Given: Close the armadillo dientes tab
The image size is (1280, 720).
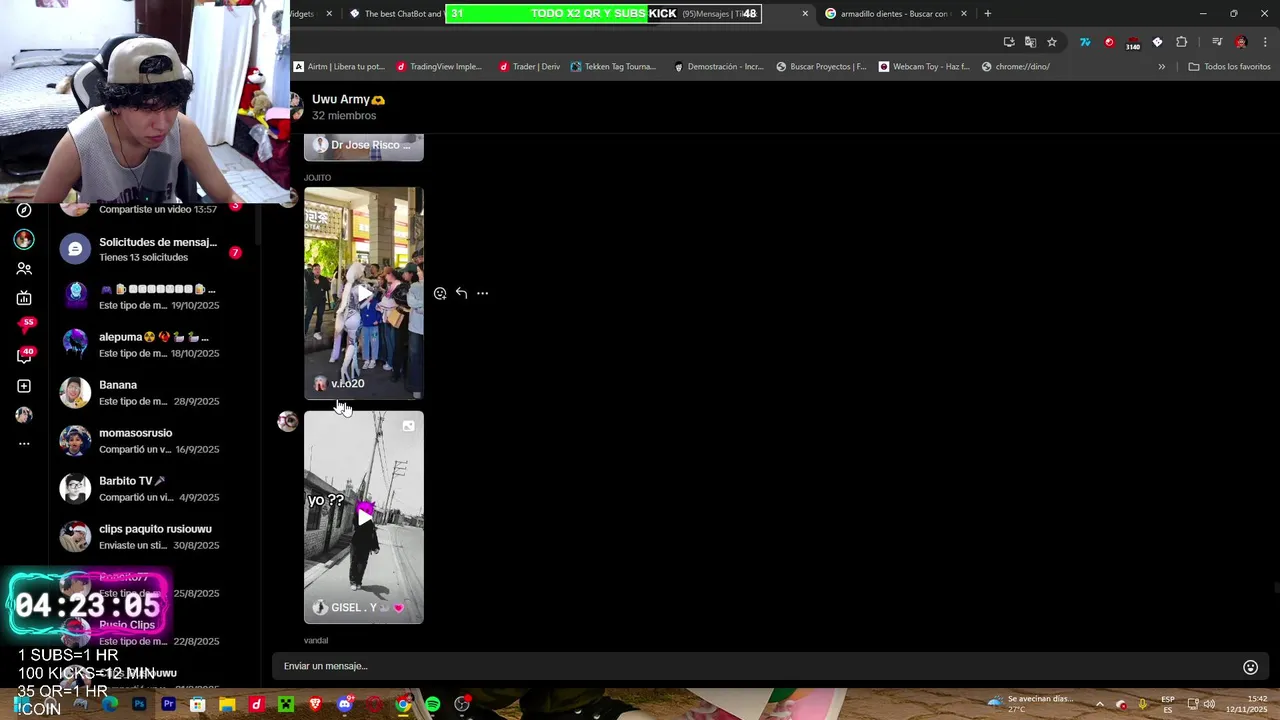Looking at the screenshot, I should [x=964, y=14].
